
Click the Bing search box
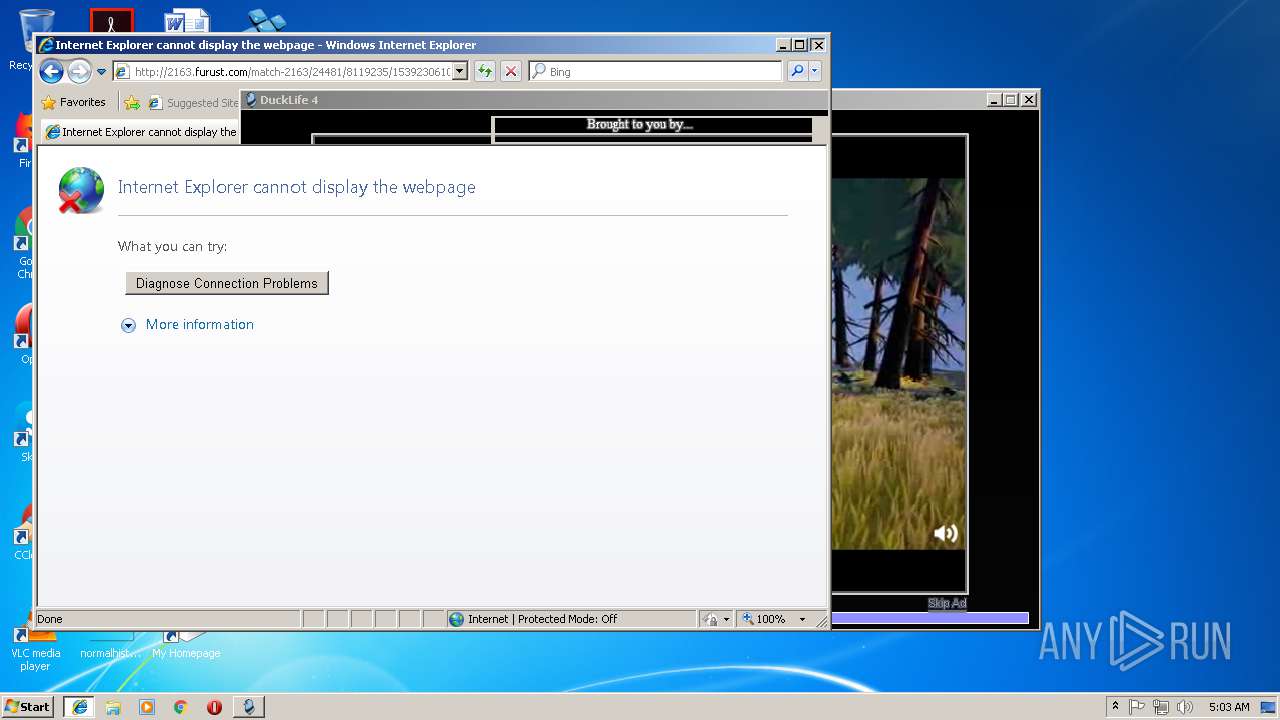tap(655, 72)
